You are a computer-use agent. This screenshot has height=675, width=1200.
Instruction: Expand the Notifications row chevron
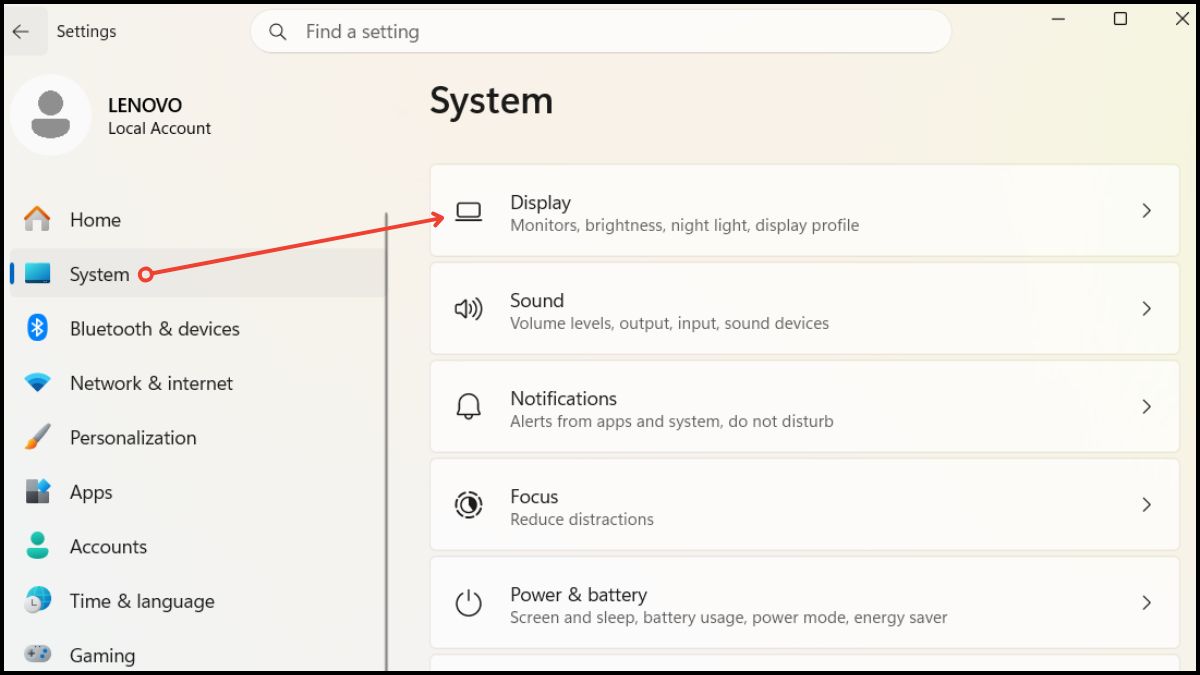1147,407
